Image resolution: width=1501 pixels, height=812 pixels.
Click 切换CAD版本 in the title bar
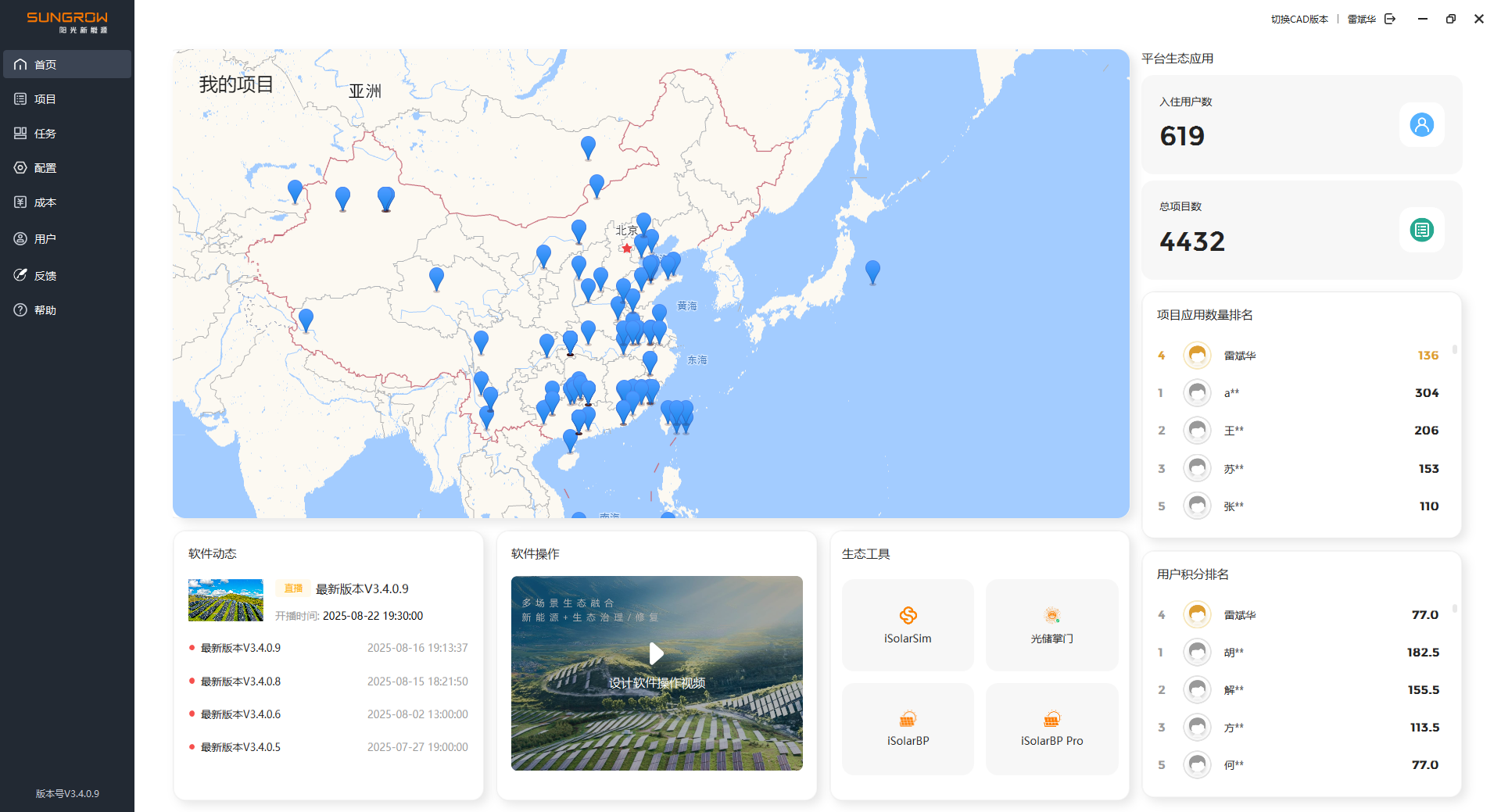[1299, 20]
